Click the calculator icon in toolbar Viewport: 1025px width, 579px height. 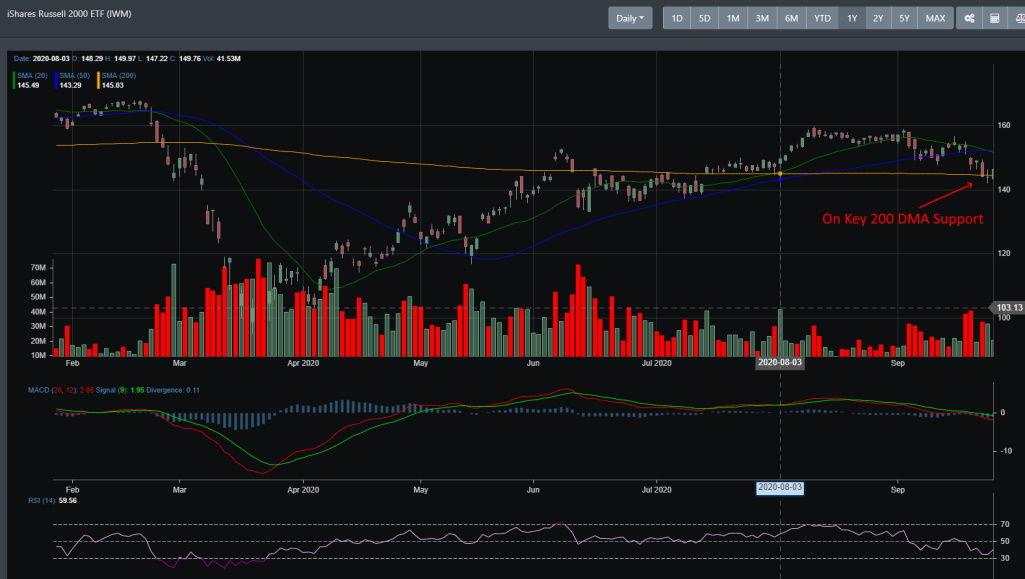[994, 18]
